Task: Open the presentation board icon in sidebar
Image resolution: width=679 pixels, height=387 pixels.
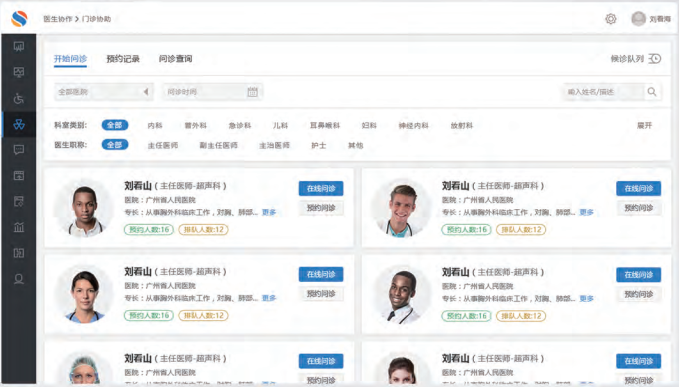Action: [x=19, y=46]
